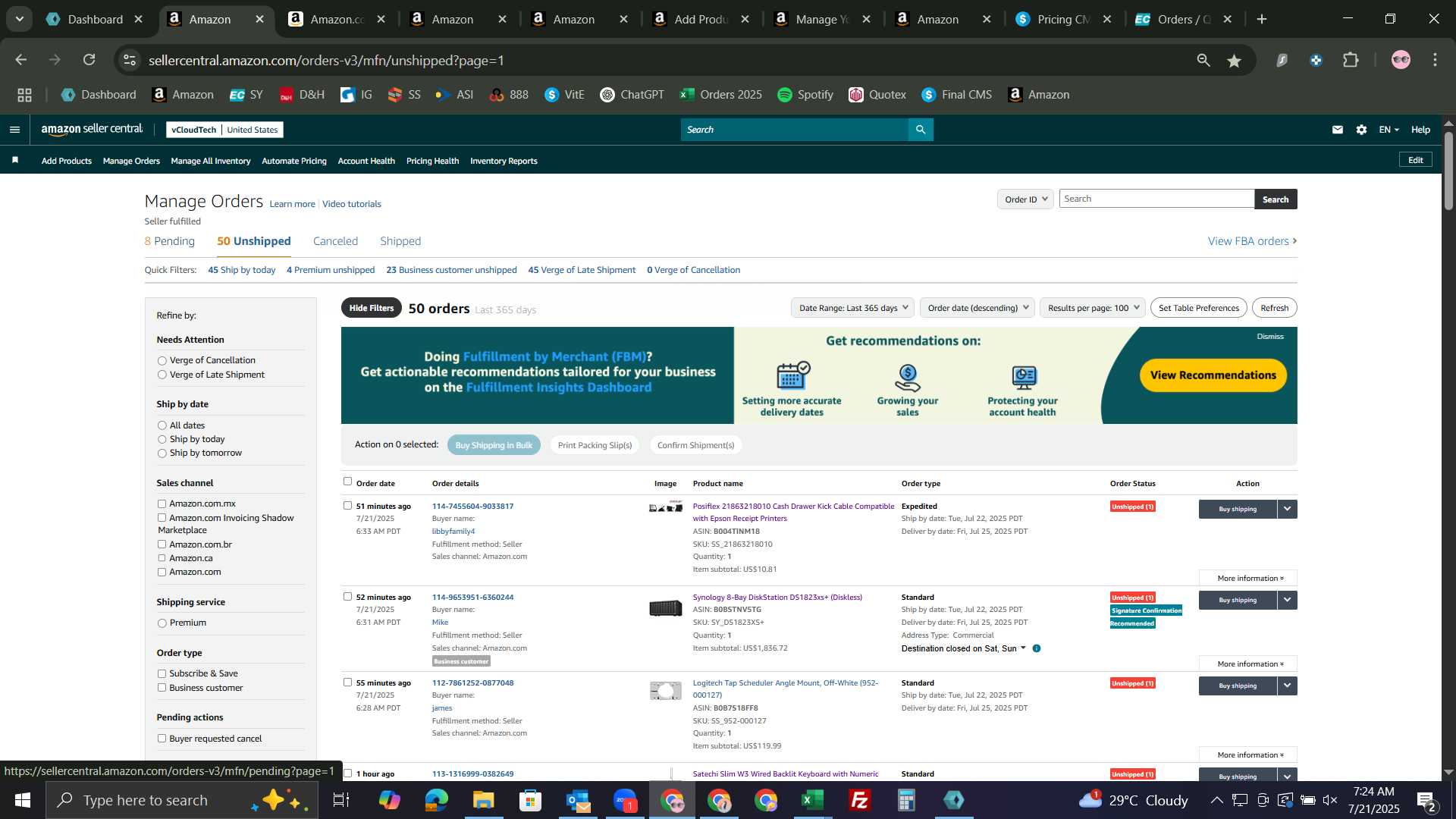Expand the browser tab search chevron
Screen dimensions: 1456x819
click(19, 19)
